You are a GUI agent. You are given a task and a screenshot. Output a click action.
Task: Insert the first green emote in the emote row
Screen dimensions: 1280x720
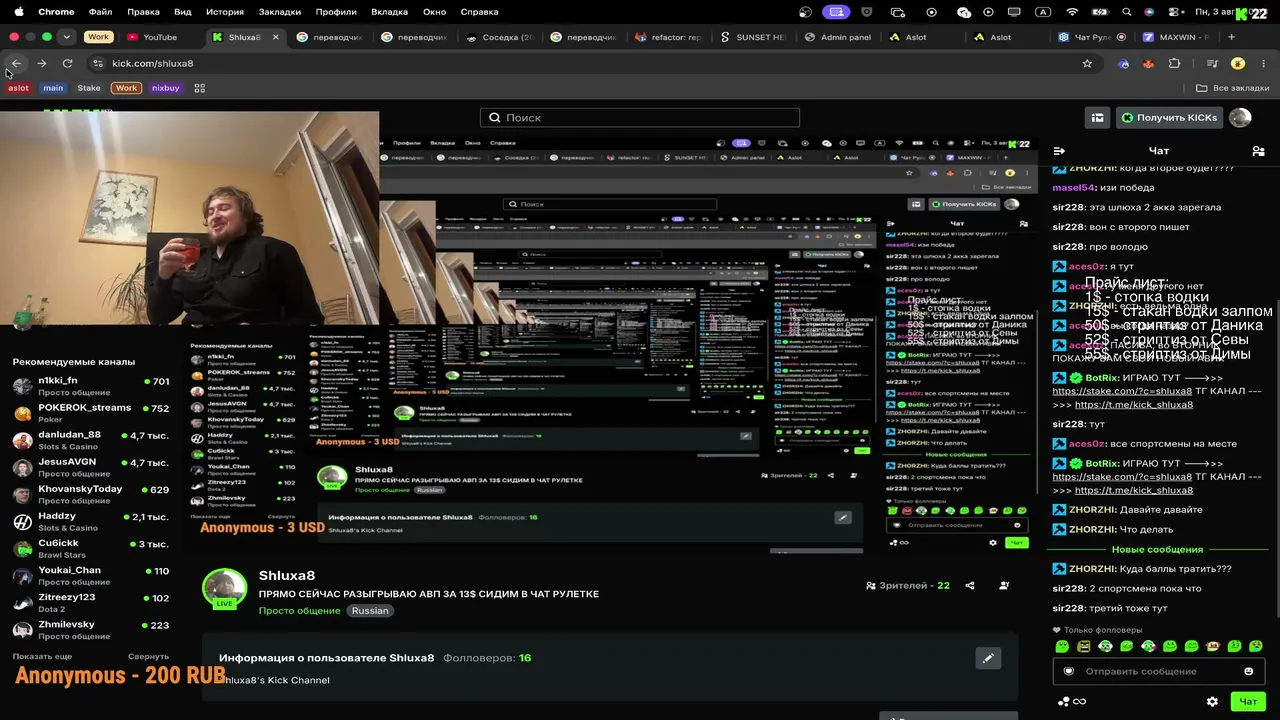(x=1062, y=647)
